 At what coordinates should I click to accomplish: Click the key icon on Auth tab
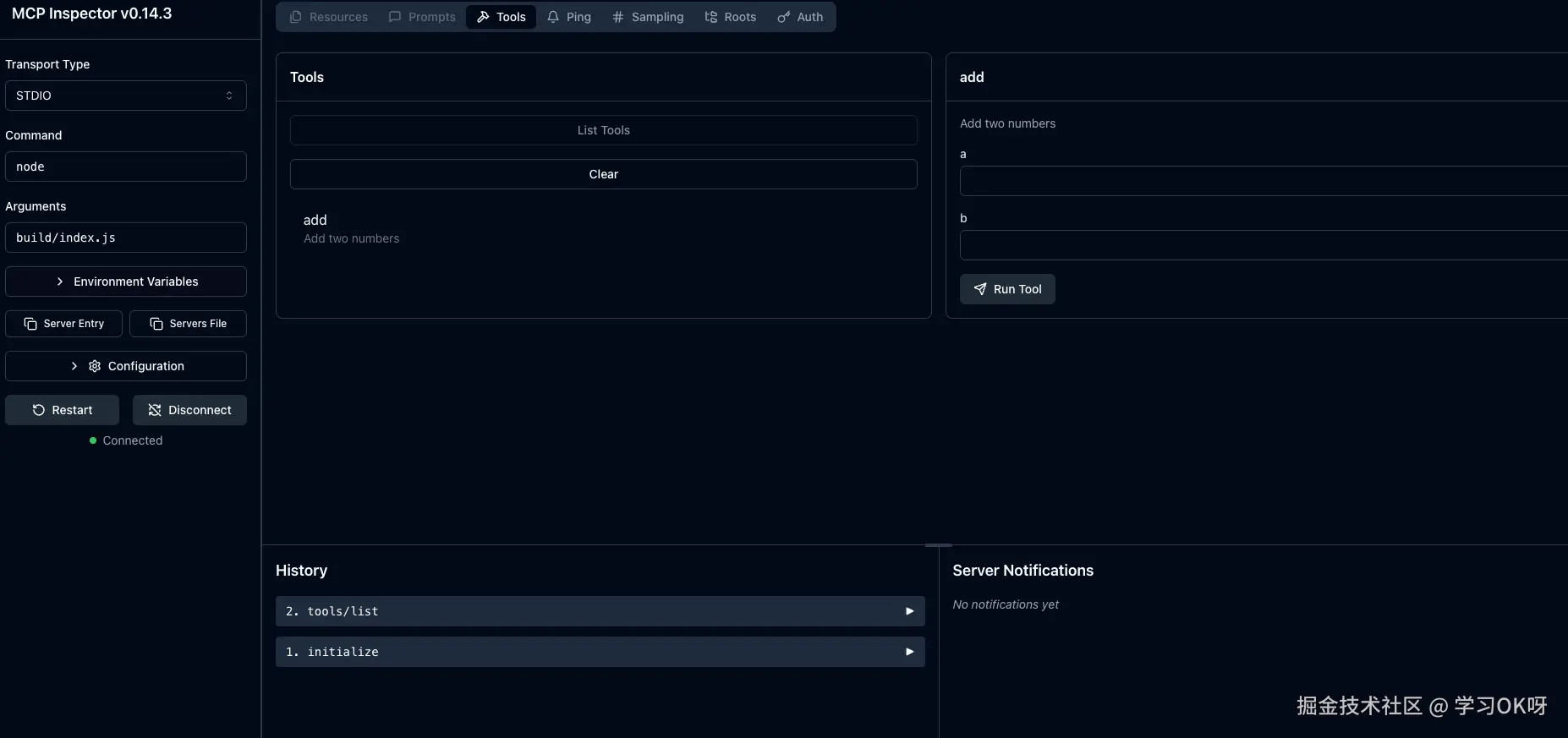784,17
